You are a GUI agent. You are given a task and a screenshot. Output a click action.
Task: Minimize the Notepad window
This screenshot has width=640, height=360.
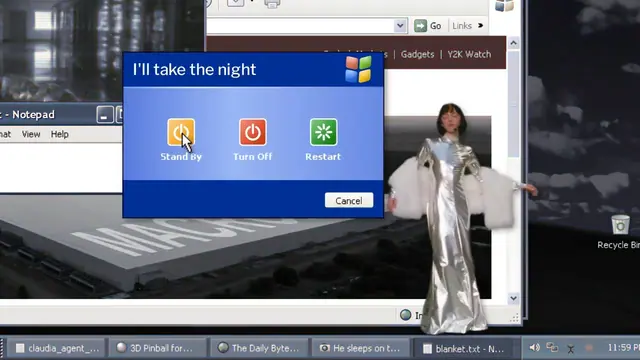click(105, 115)
